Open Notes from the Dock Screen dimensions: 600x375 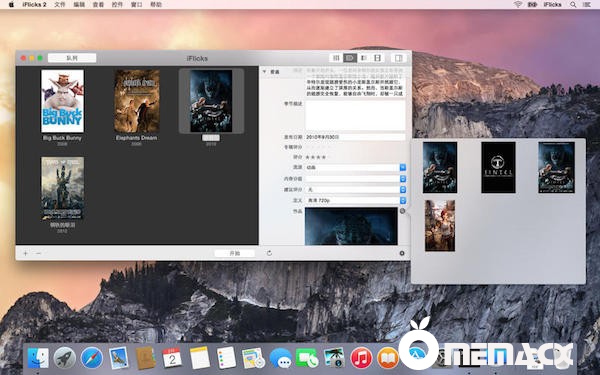click(x=200, y=358)
